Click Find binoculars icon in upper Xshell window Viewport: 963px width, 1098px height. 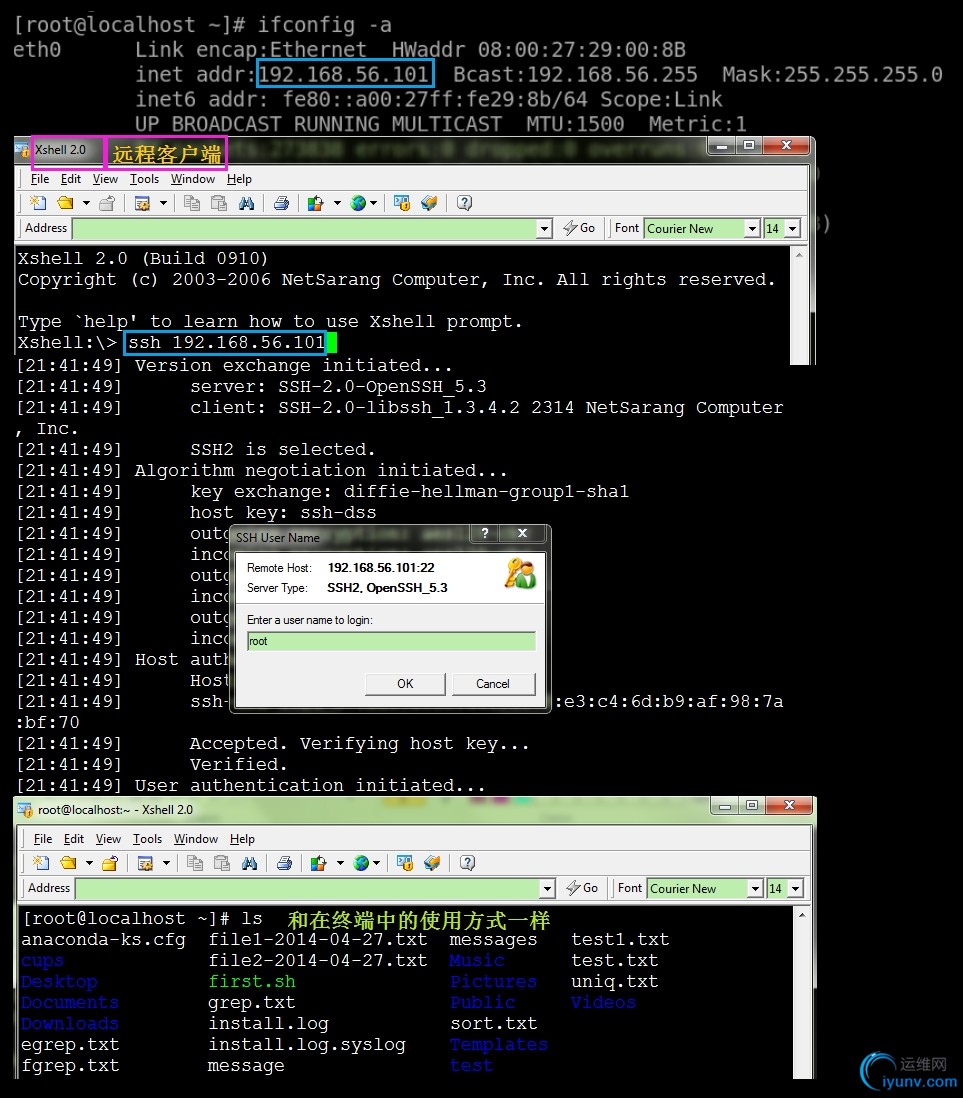(246, 203)
